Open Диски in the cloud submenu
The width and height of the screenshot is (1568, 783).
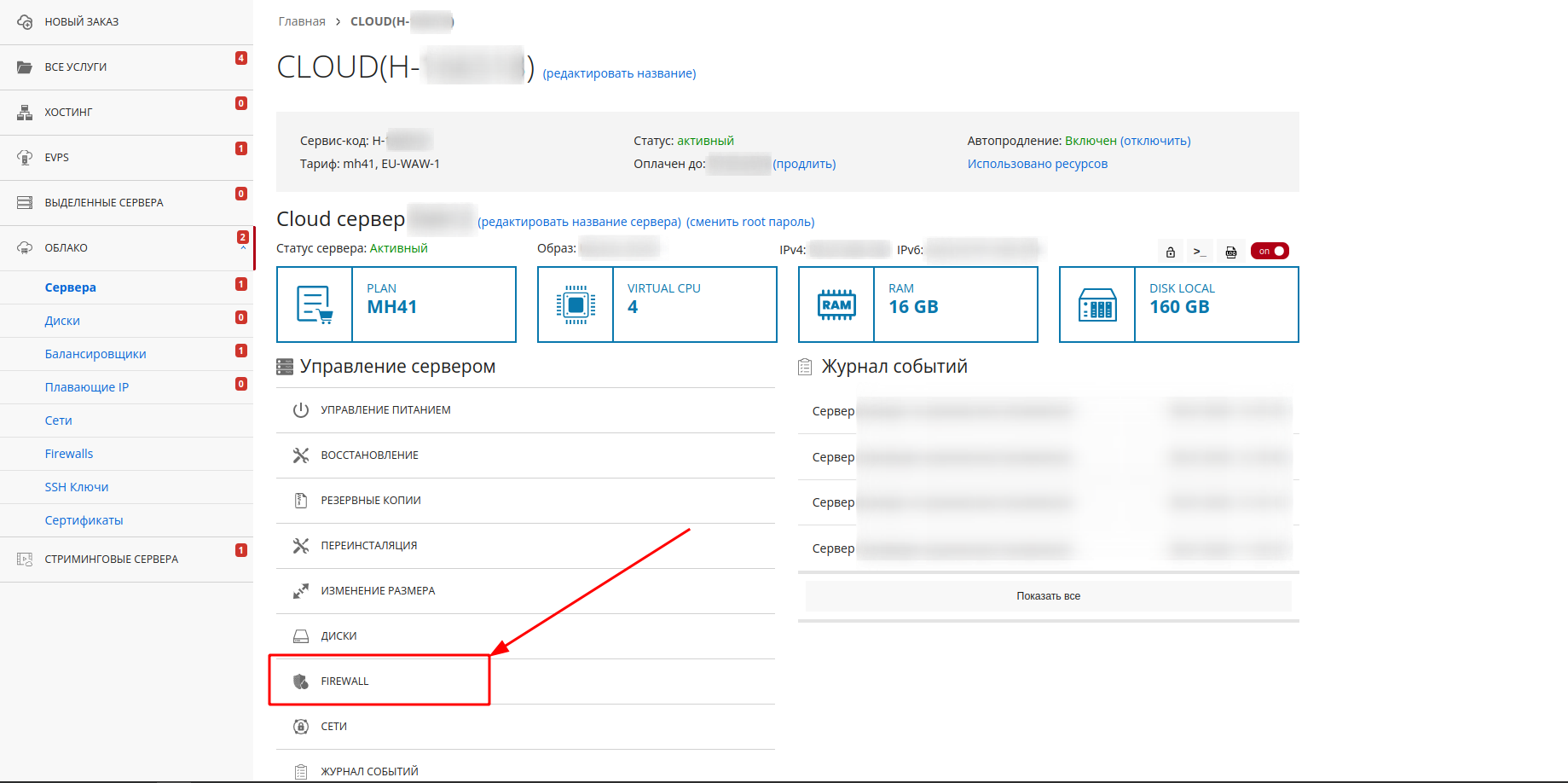pos(62,321)
